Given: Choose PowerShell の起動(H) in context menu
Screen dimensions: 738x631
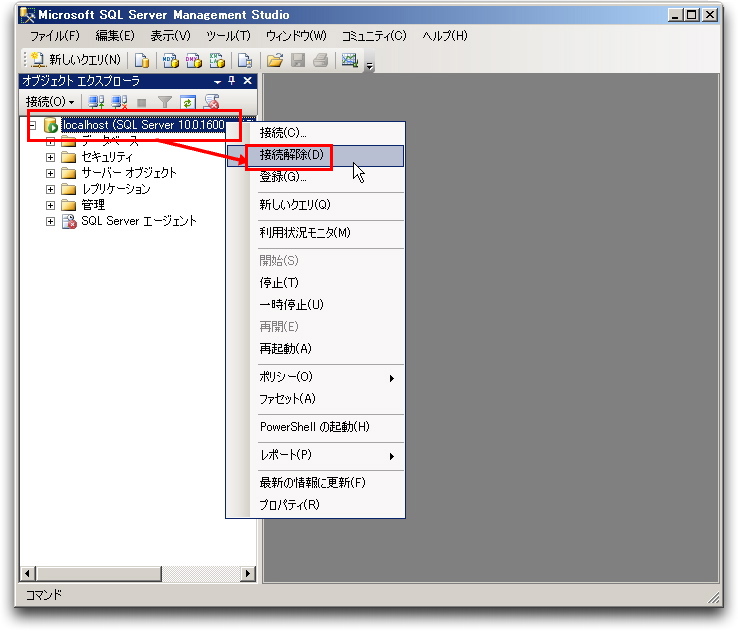Looking at the screenshot, I should 315,427.
